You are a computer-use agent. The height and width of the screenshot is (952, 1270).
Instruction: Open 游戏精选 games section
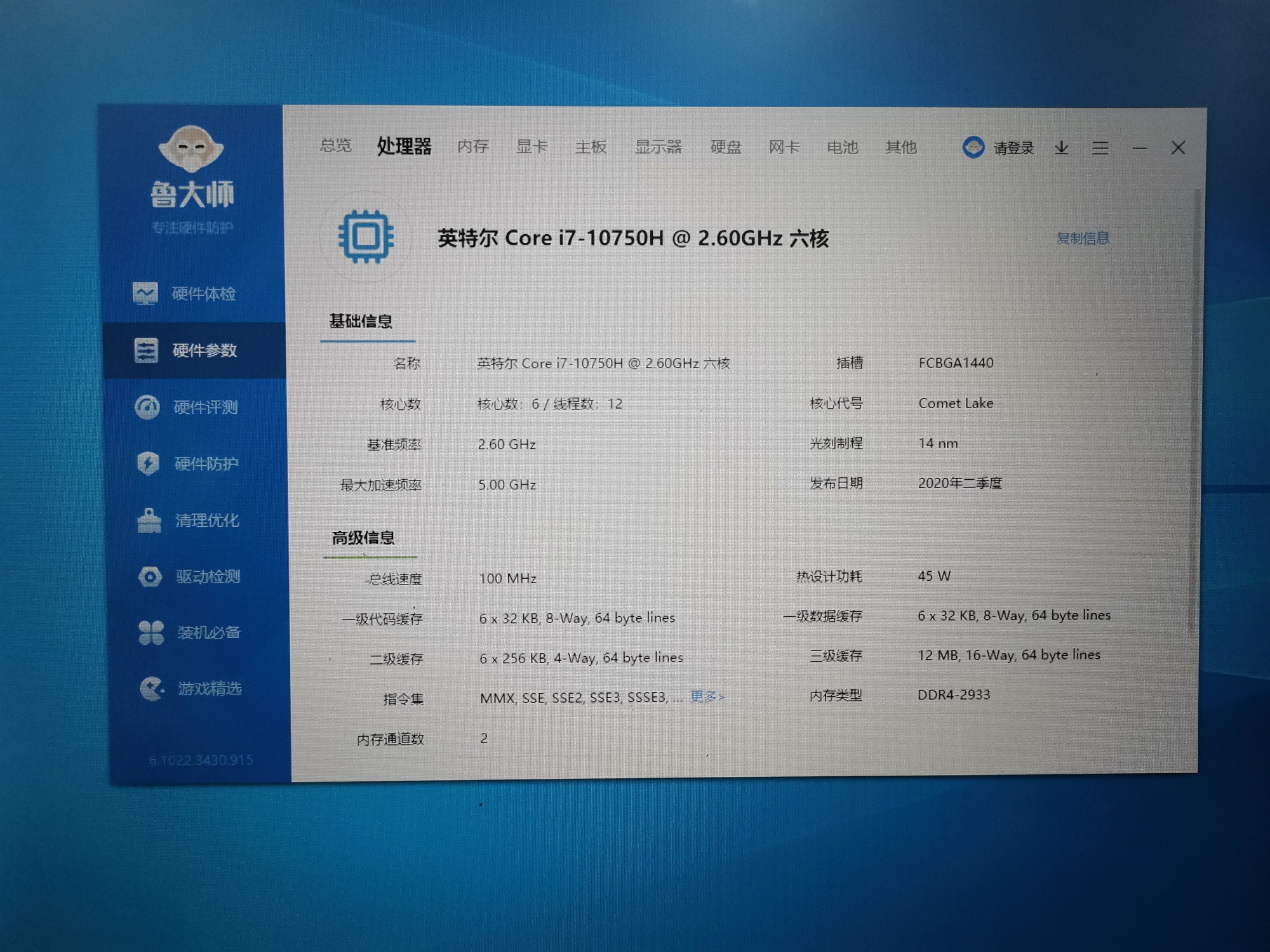pyautogui.click(x=190, y=688)
